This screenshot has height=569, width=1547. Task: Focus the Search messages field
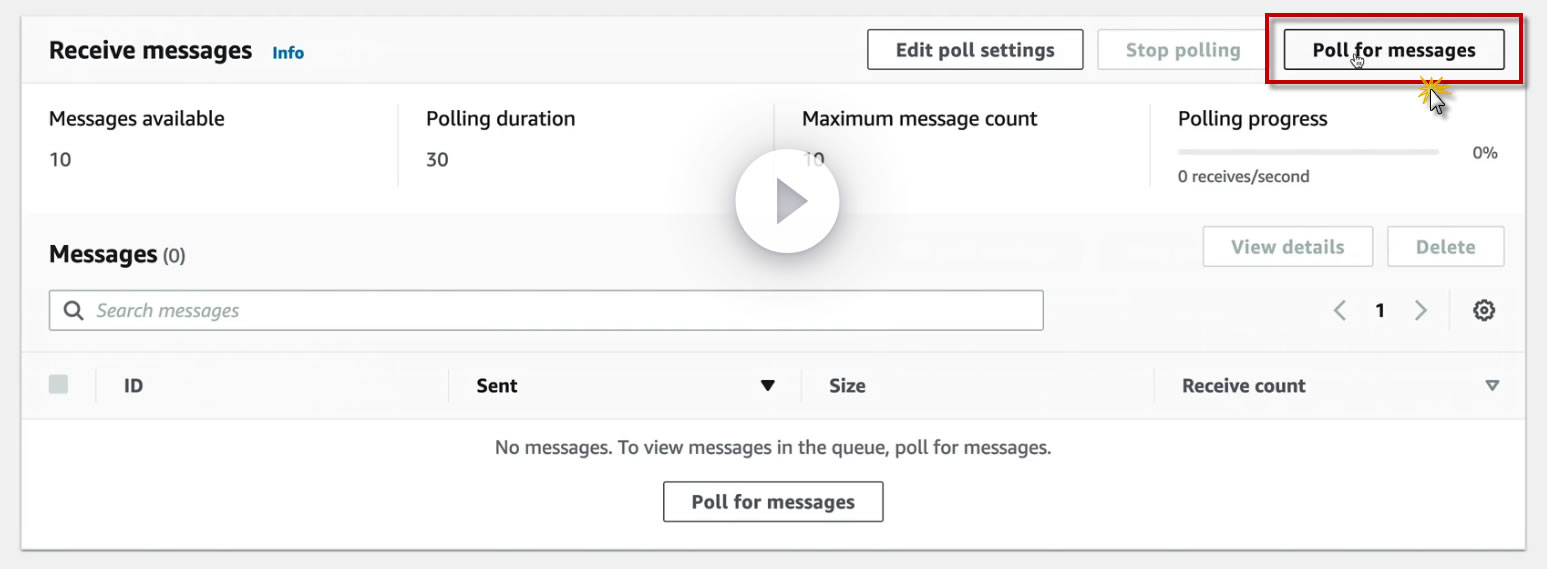560,311
